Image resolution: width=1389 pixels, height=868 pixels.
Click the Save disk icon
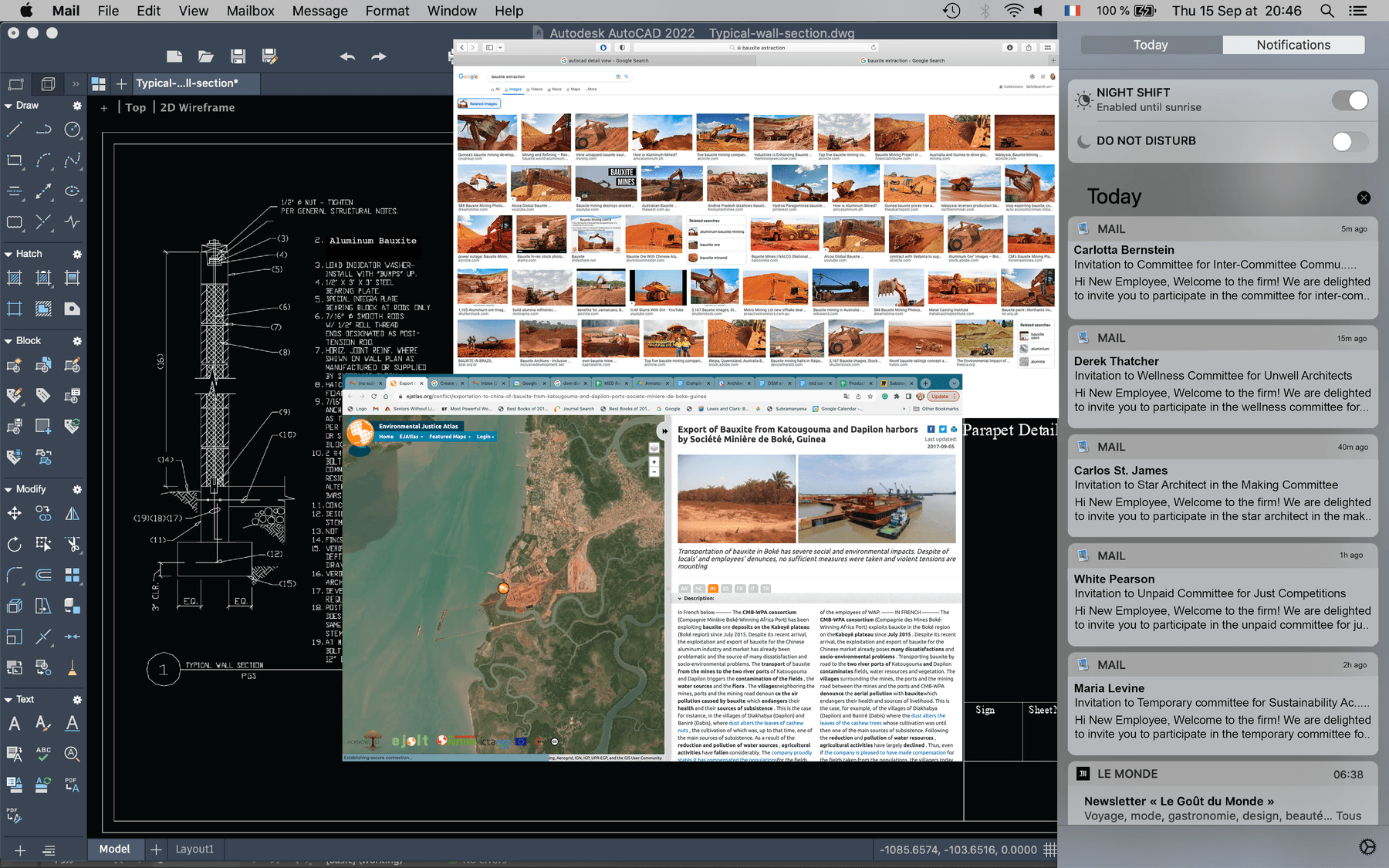coord(238,56)
